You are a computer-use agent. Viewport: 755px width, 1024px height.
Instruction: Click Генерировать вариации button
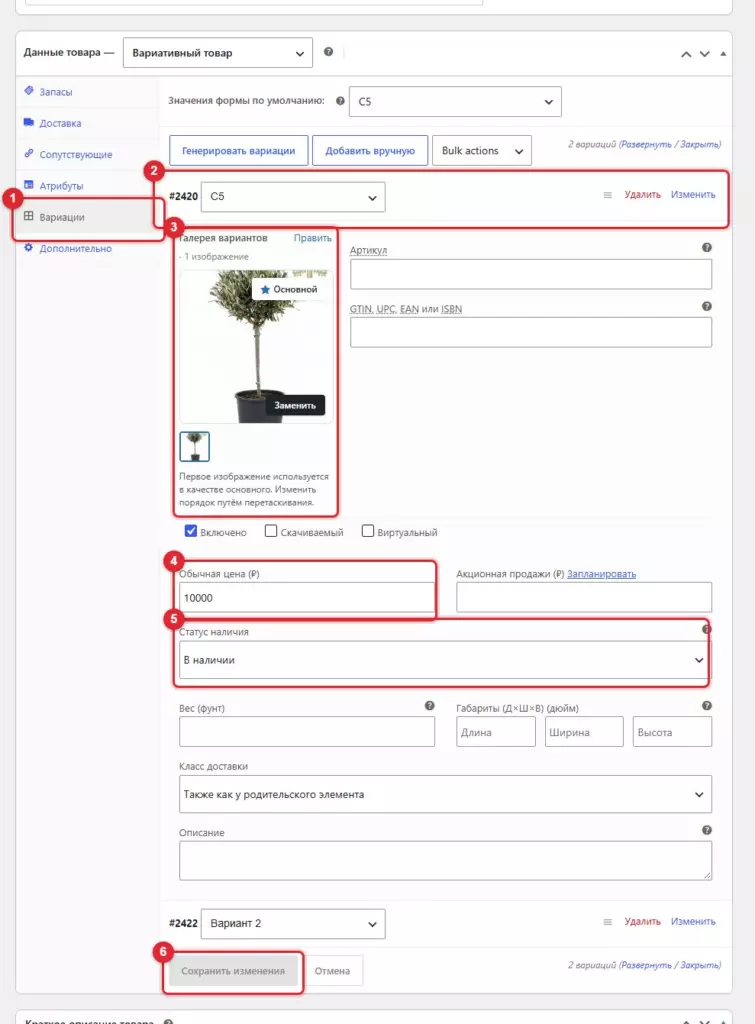(238, 150)
